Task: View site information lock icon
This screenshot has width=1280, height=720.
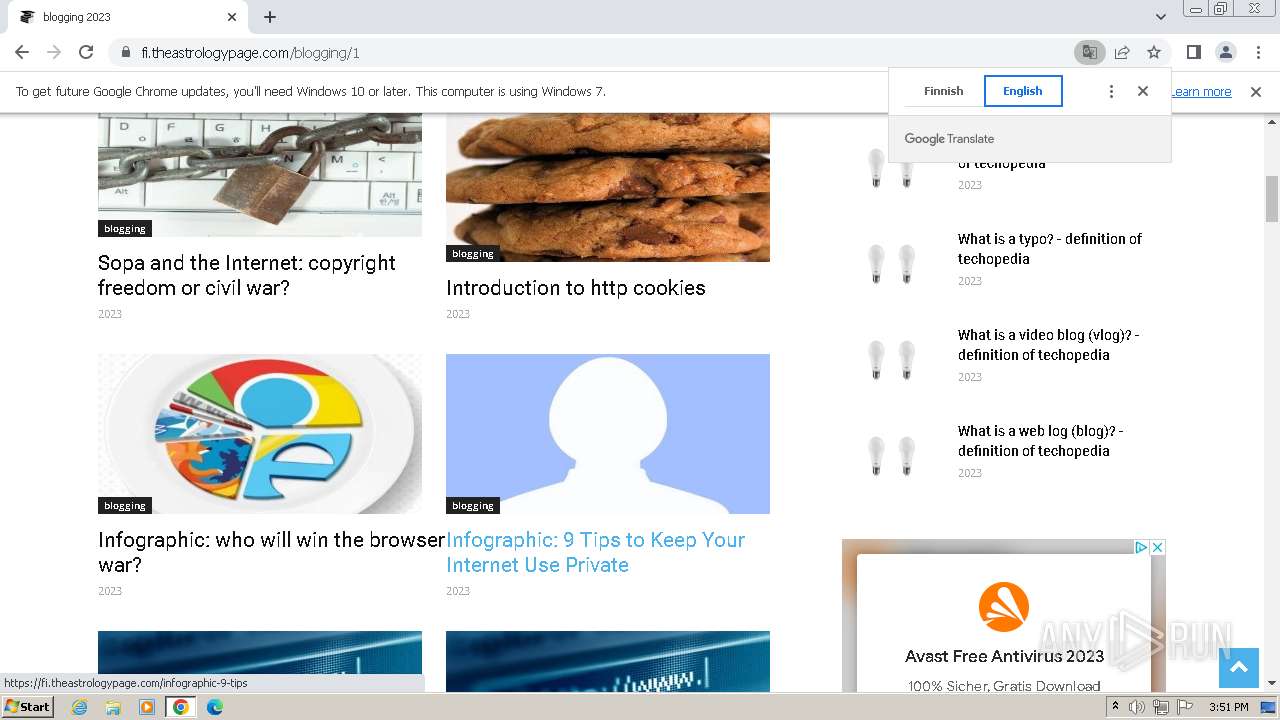Action: pos(125,52)
